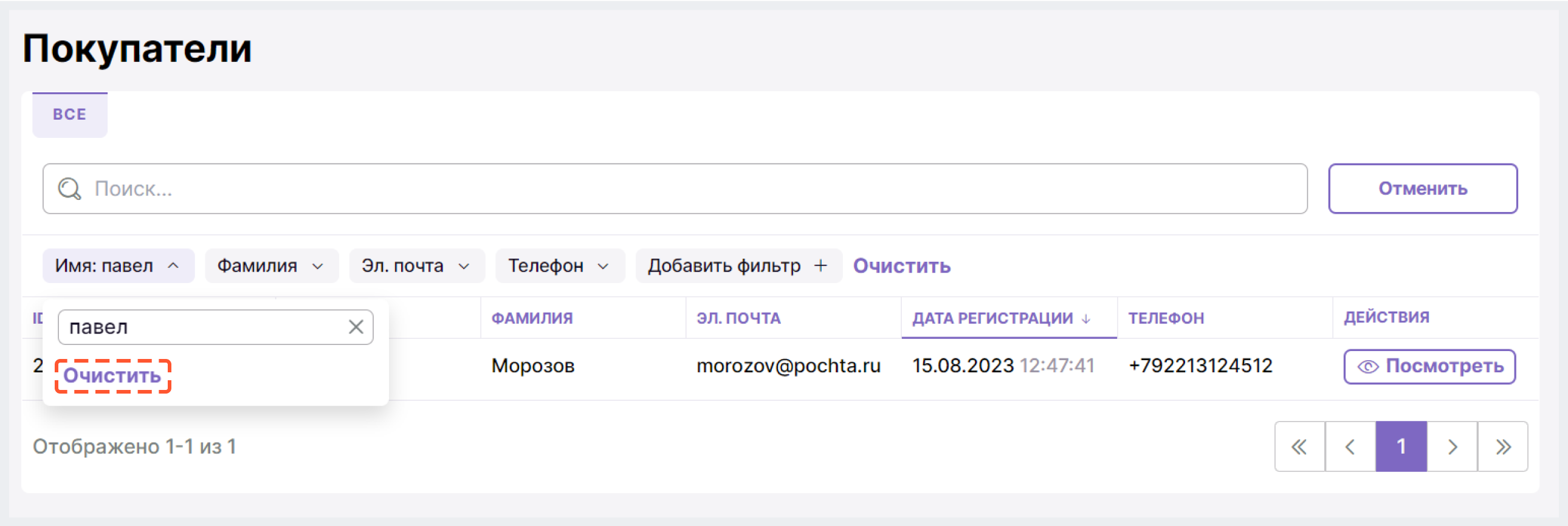Click the phone number +79221312451​2
The height and width of the screenshot is (526, 1568).
(x=1200, y=366)
